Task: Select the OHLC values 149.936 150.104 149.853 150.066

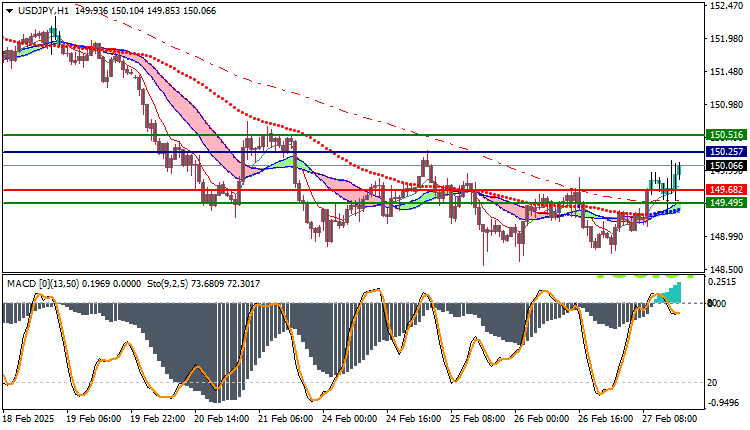Action: pos(145,11)
